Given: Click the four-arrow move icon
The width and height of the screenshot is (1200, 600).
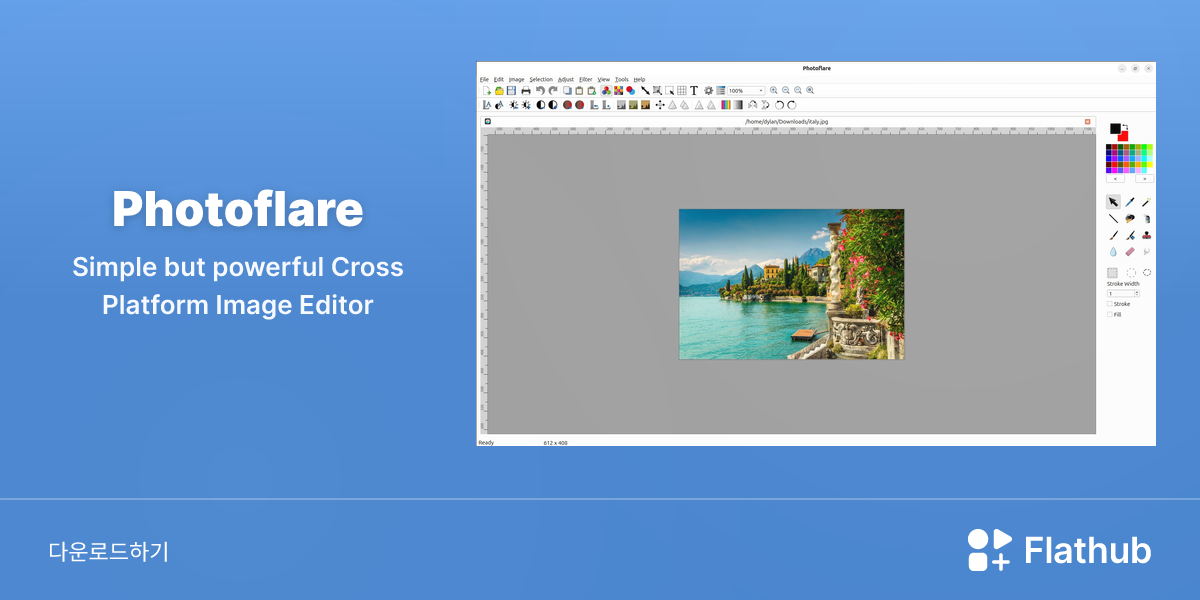Looking at the screenshot, I should 660,104.
